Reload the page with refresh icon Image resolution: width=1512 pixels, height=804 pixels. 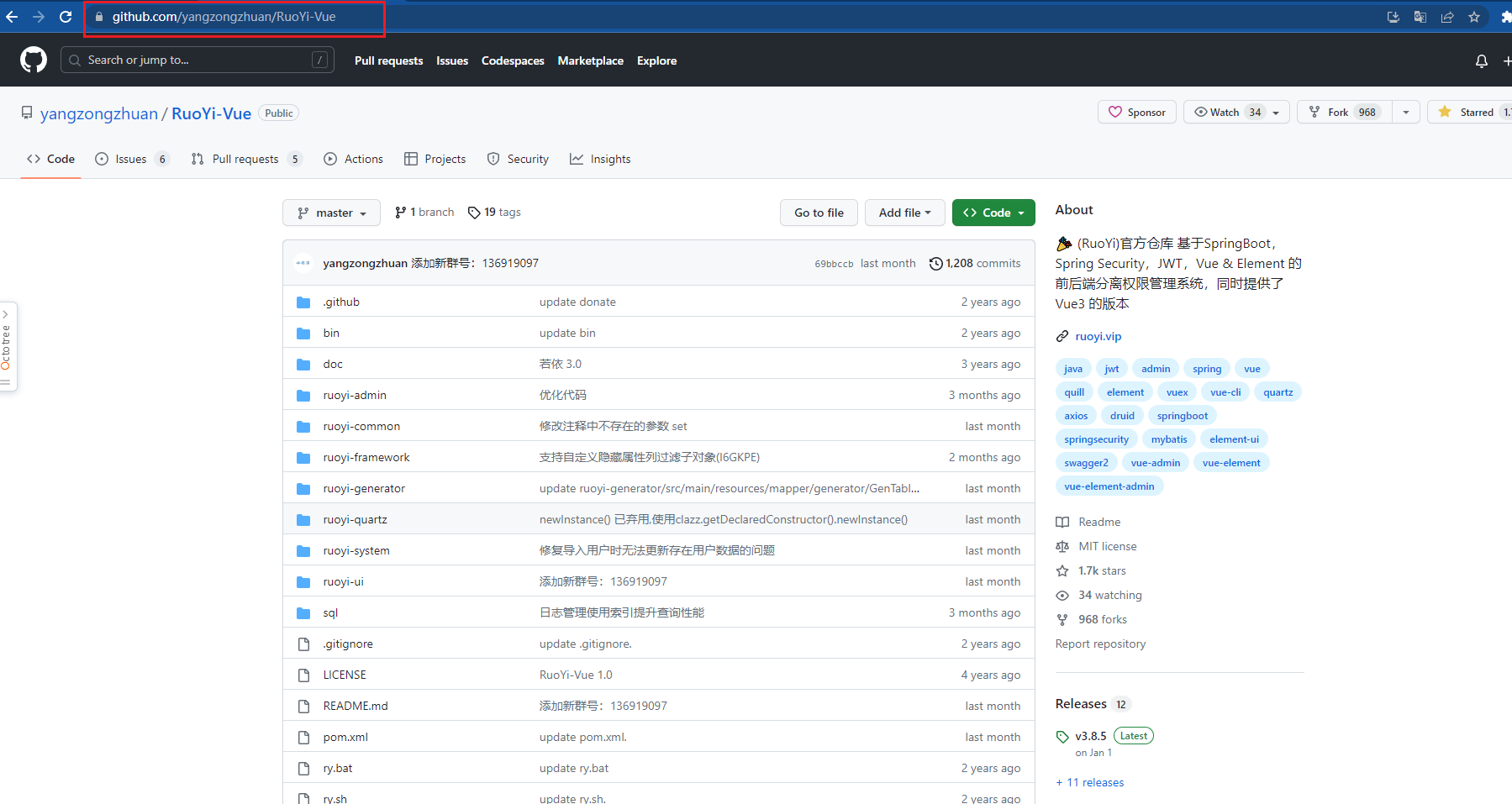tap(66, 17)
